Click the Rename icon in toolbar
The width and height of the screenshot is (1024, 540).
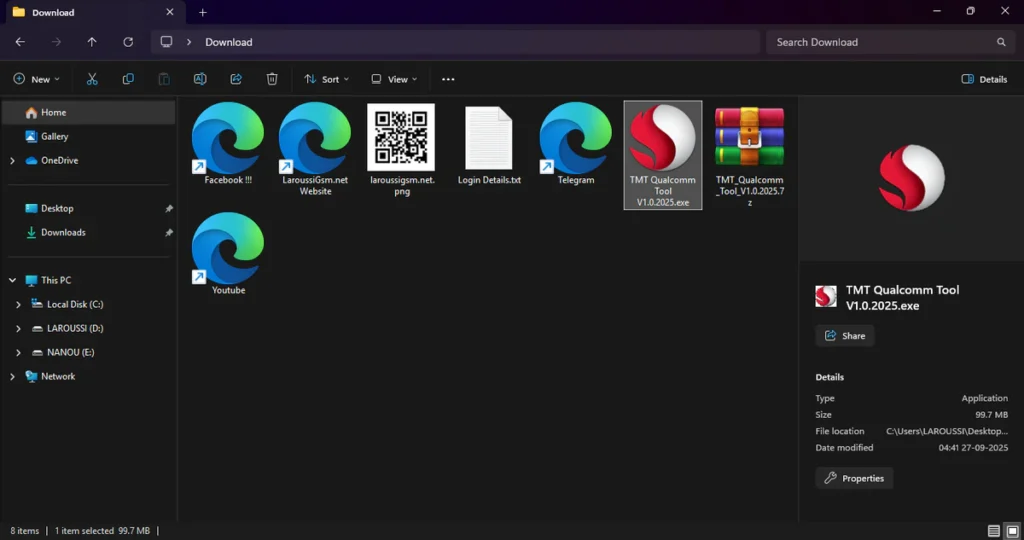point(200,79)
